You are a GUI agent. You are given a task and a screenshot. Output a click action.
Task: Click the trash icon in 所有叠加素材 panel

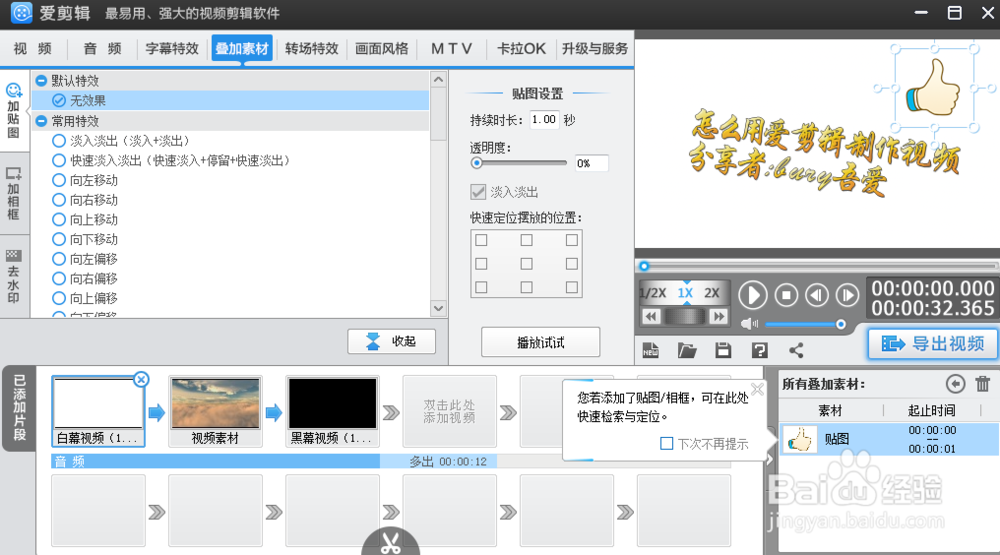pos(983,384)
